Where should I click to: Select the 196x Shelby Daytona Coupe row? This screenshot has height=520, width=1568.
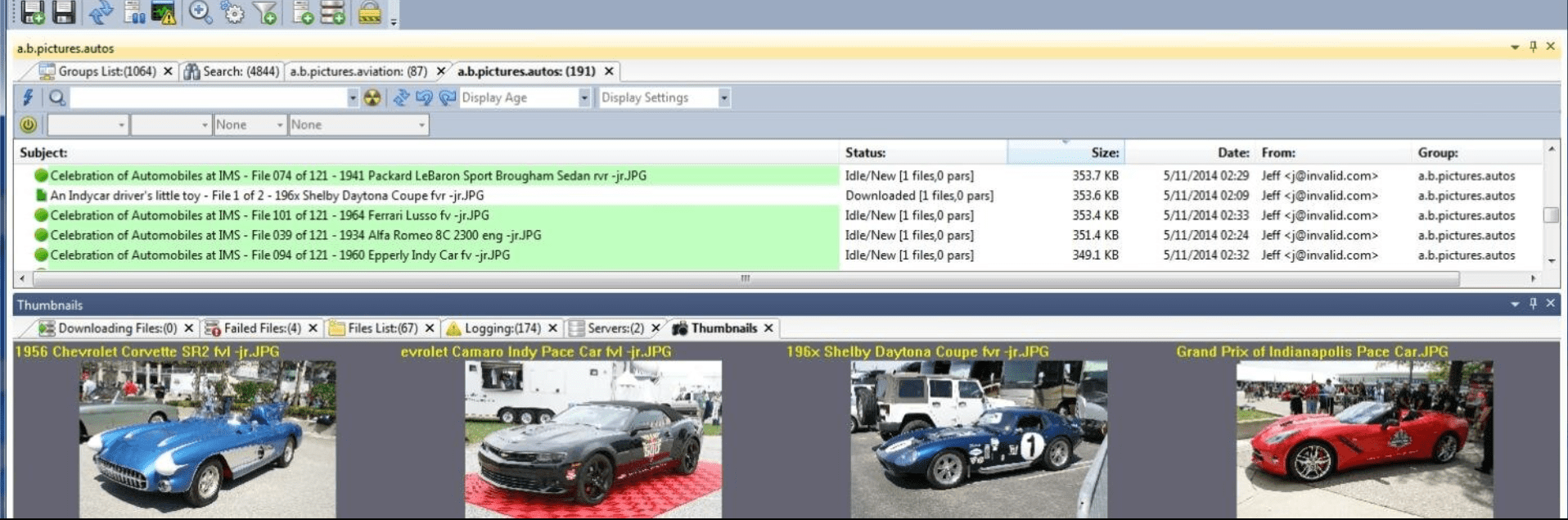[779, 196]
